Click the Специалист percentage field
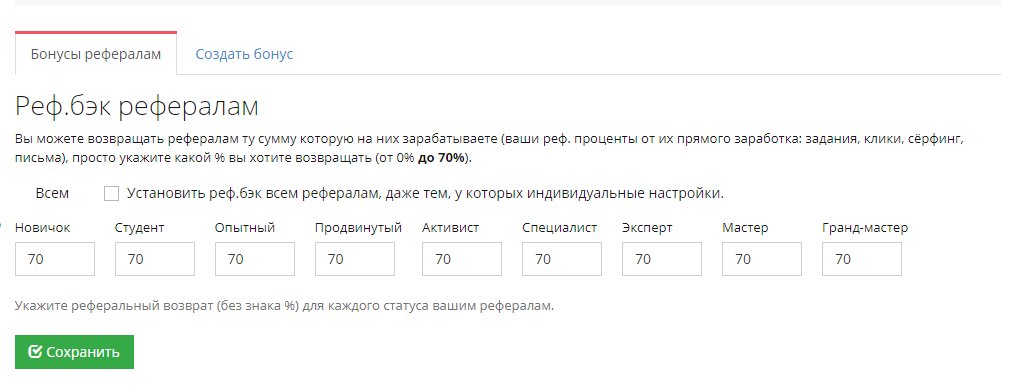 click(562, 259)
